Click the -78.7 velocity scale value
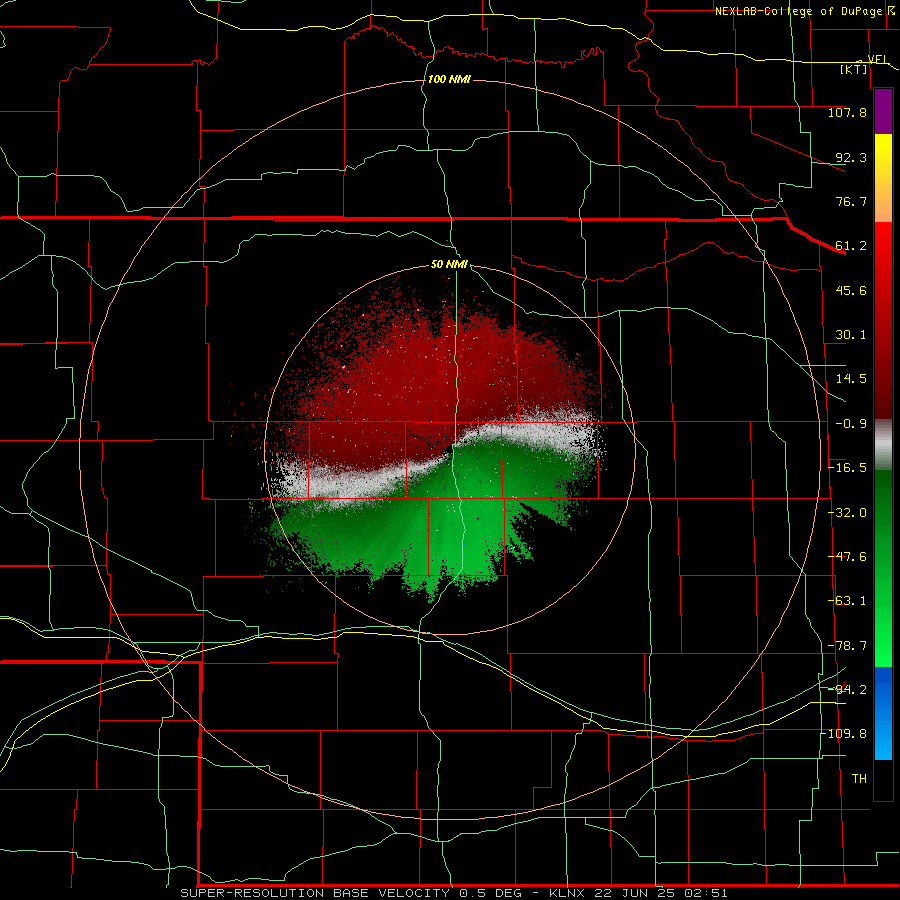900x900 pixels. coord(847,646)
